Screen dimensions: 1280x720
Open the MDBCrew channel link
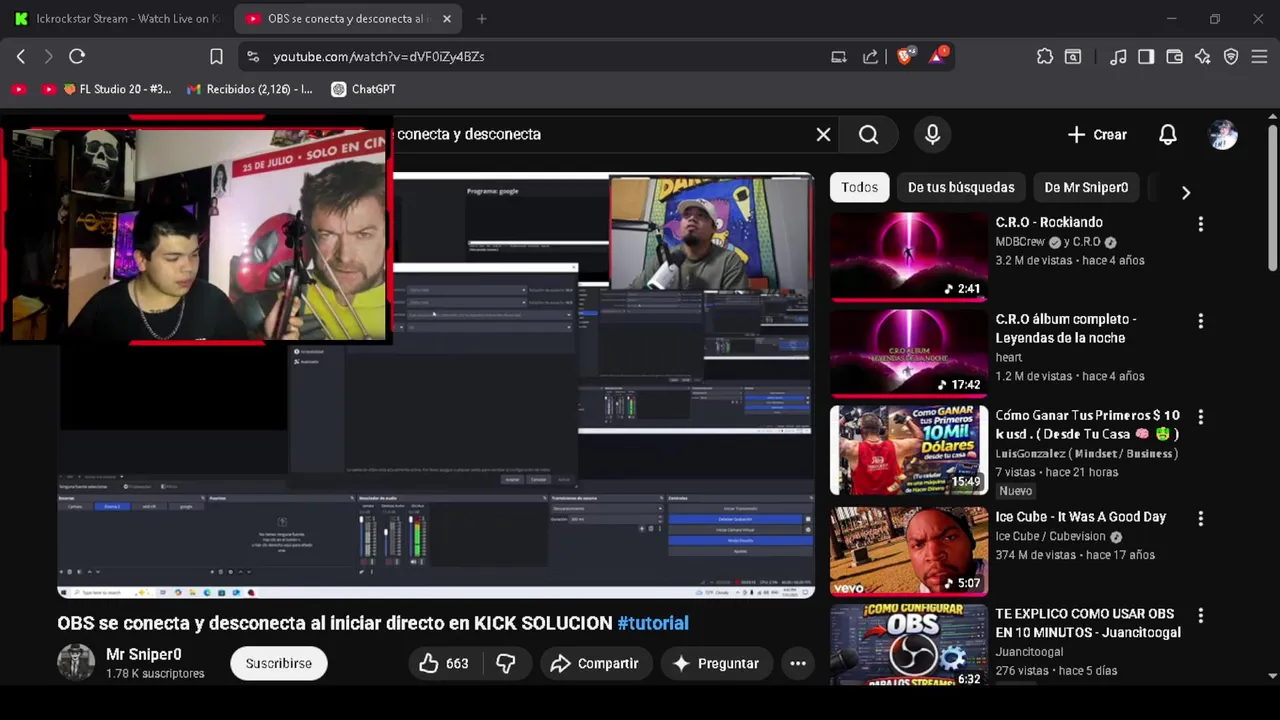pyautogui.click(x=1020, y=241)
